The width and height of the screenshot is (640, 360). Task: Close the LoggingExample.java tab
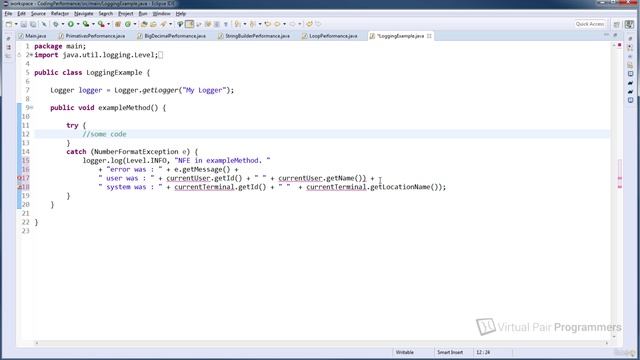point(429,36)
